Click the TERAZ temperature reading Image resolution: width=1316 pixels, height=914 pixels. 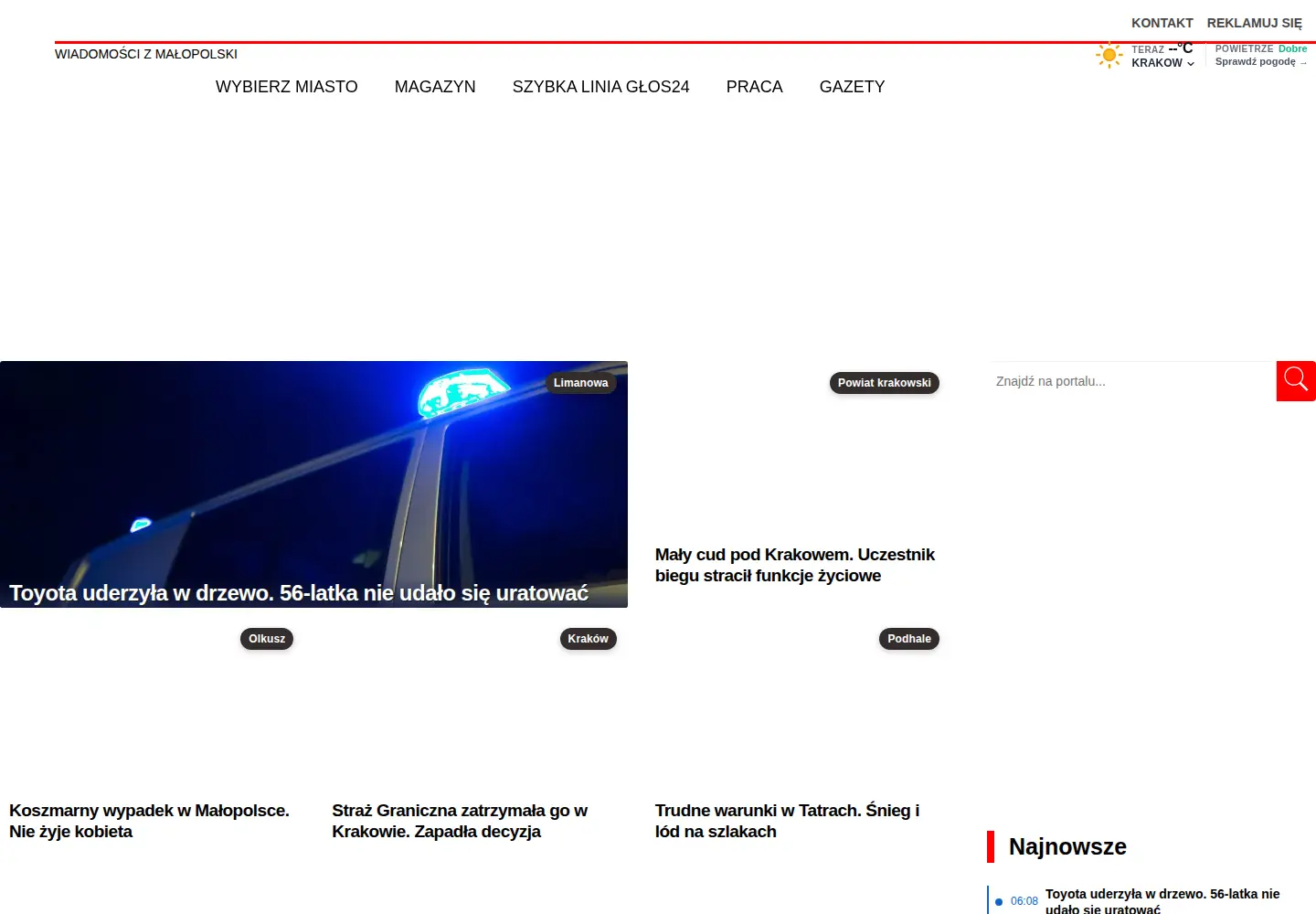pos(1162,48)
